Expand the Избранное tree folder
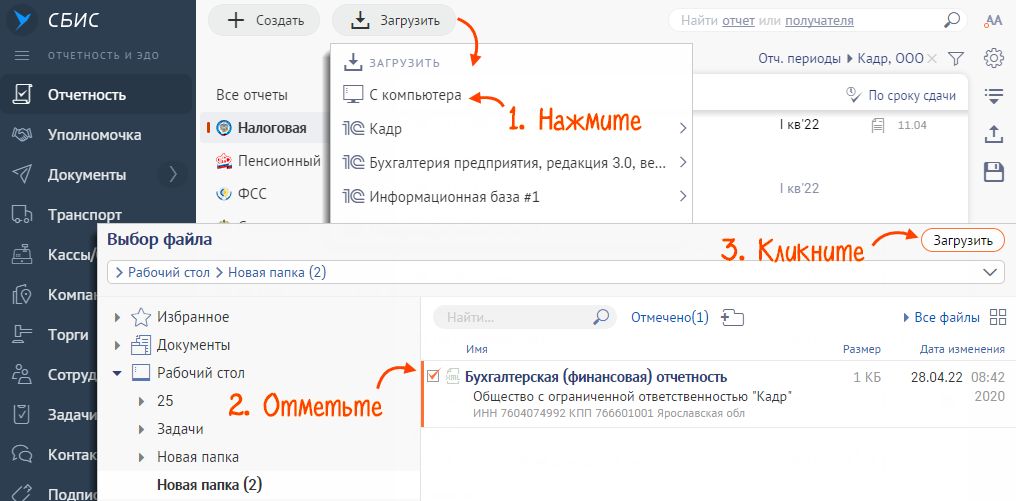 (x=119, y=318)
